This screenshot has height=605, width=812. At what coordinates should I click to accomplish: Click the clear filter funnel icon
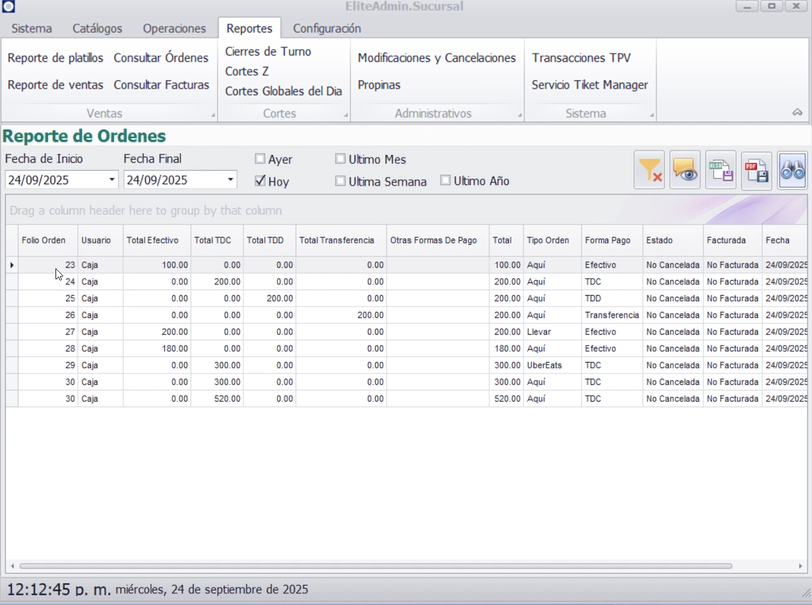pos(649,171)
